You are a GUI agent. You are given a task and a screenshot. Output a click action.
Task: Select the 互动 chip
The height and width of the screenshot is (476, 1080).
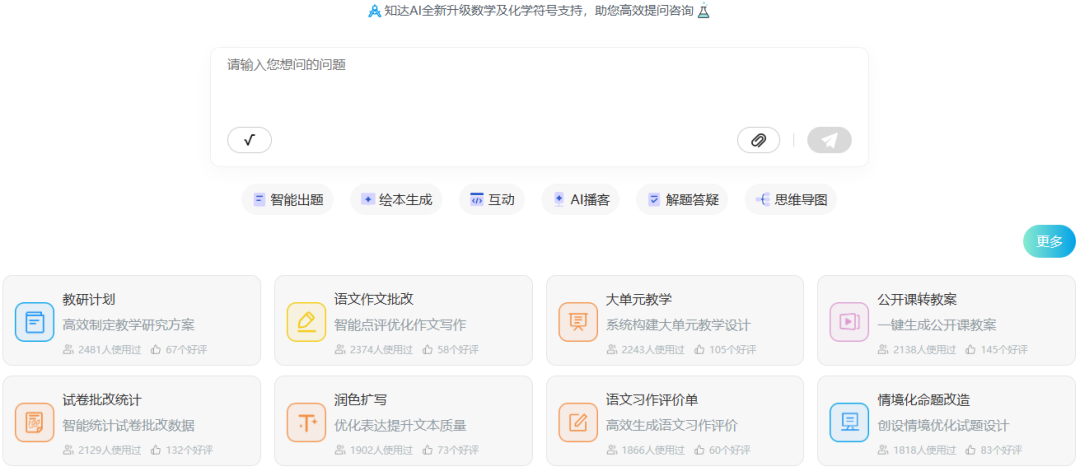[492, 200]
